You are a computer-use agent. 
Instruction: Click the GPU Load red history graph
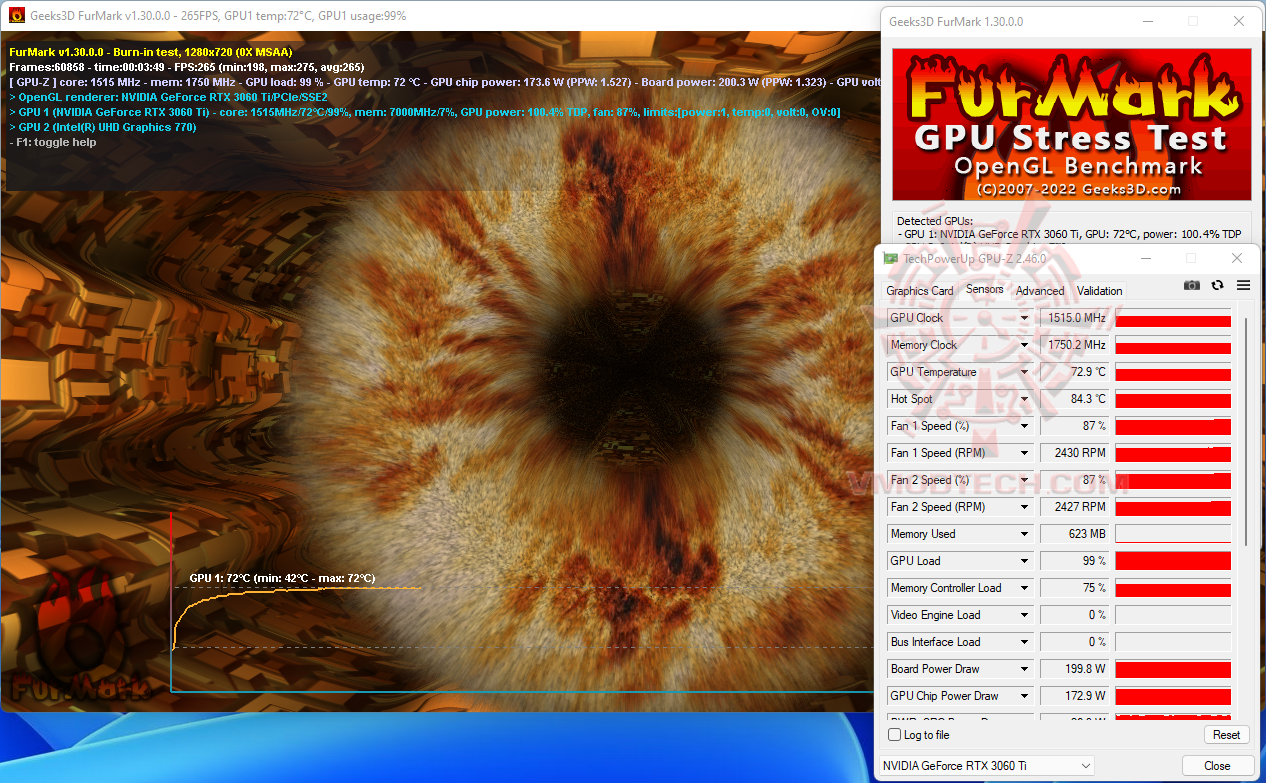[1173, 561]
